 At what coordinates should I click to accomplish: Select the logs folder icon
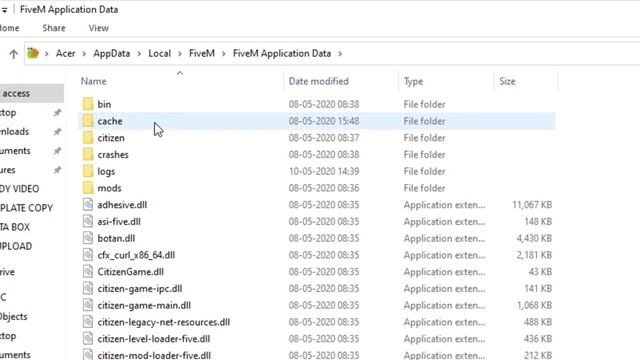pyautogui.click(x=88, y=171)
